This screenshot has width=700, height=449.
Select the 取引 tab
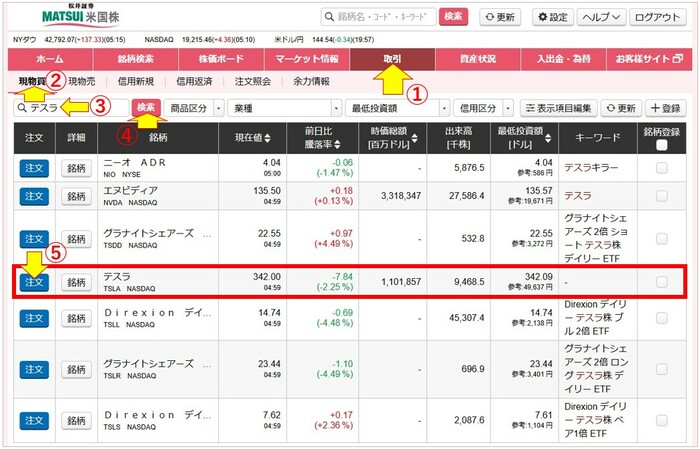pos(392,59)
